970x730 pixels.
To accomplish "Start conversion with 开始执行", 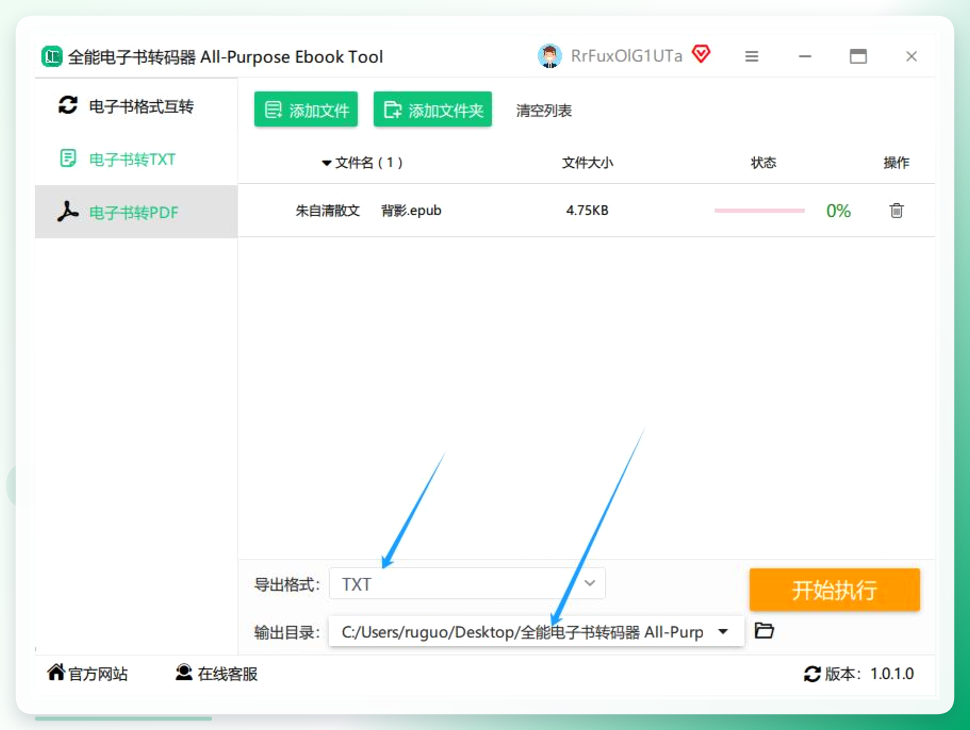I will 835,590.
